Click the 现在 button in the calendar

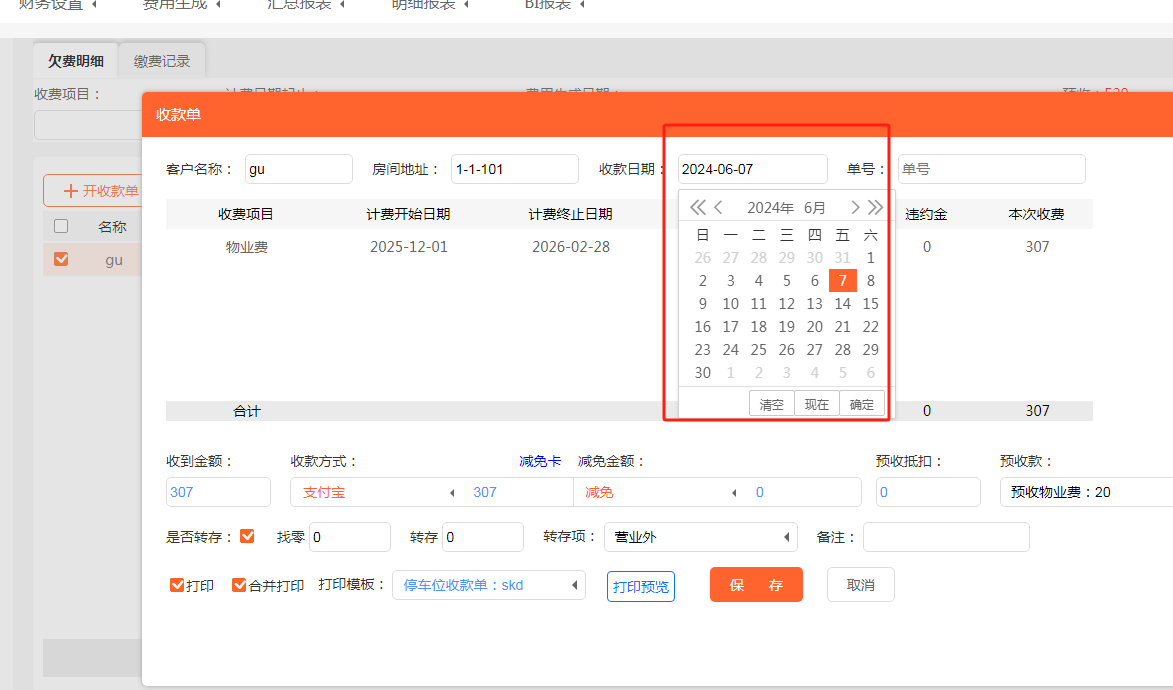click(815, 403)
